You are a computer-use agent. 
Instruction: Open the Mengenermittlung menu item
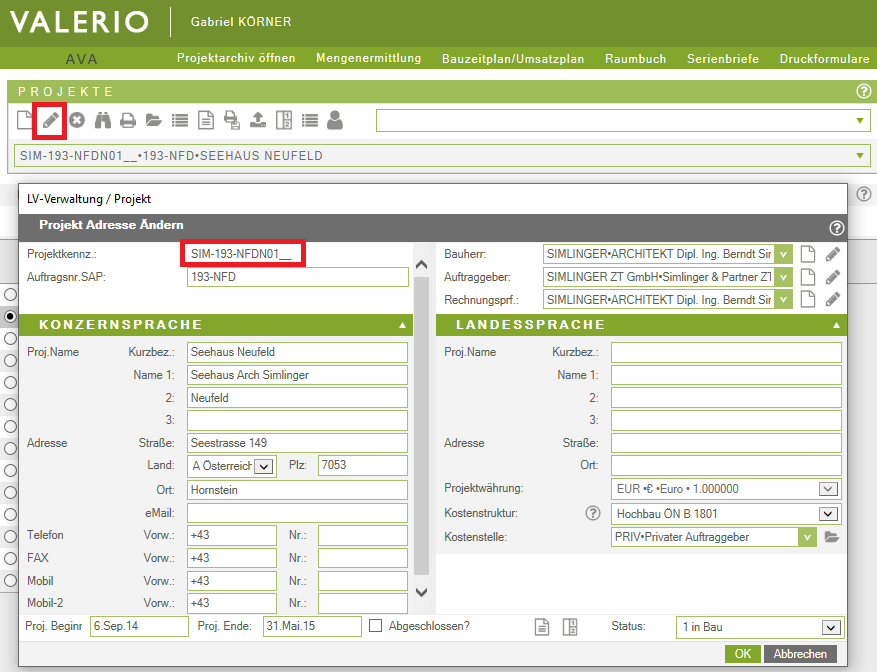click(368, 58)
